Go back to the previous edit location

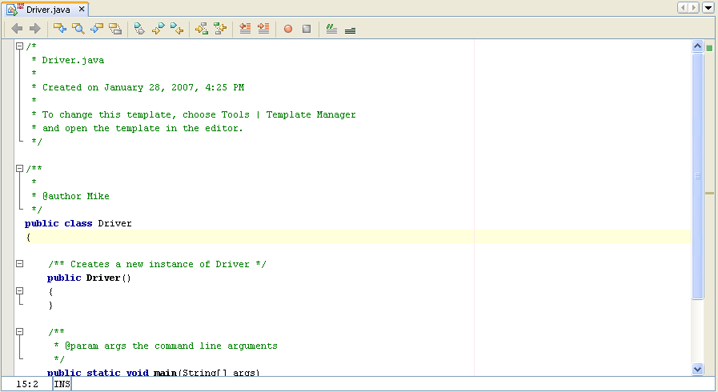pyautogui.click(x=17, y=29)
